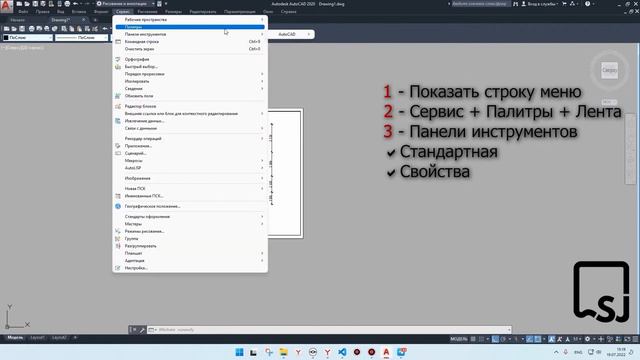Open the AutoCAD application menu (red A logo)
The height and width of the screenshot is (360, 640).
point(6,6)
